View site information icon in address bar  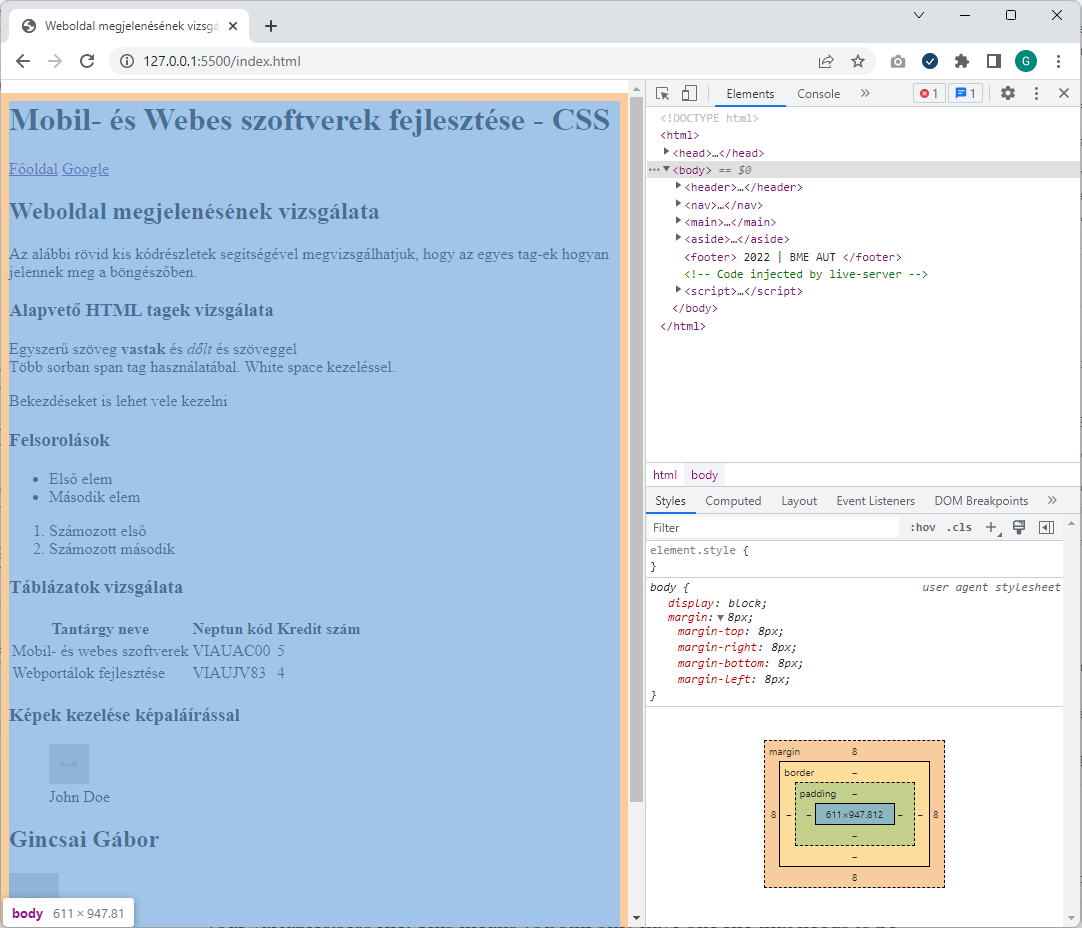127,61
